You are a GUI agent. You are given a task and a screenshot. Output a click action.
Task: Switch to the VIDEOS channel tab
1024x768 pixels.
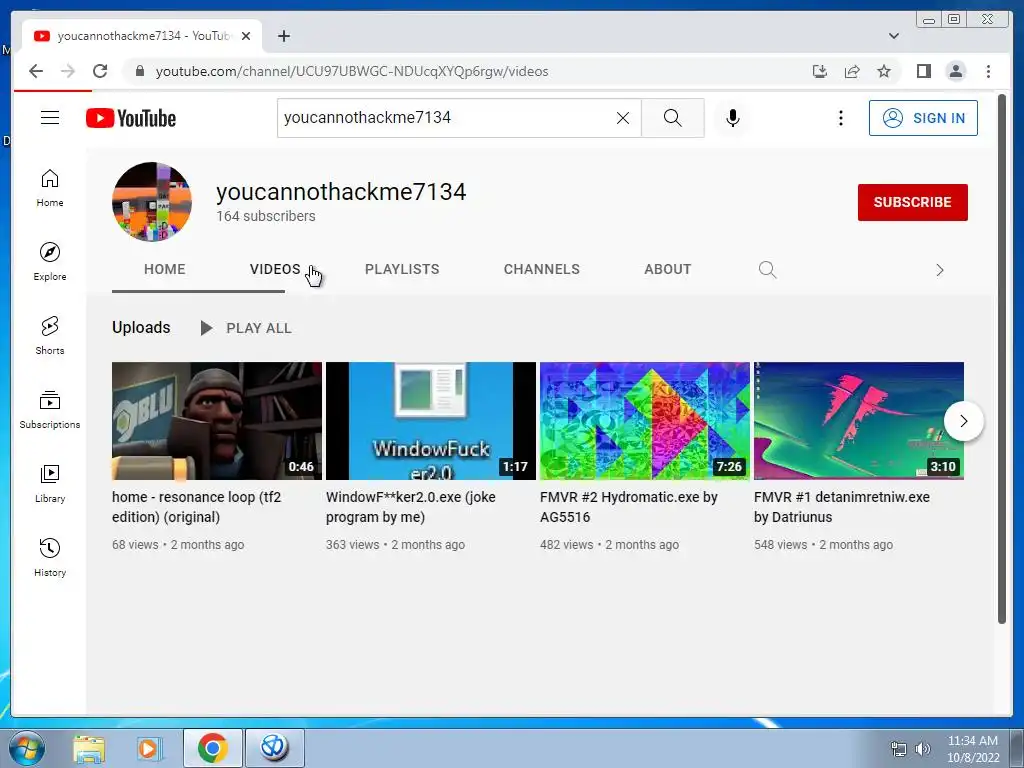tap(275, 269)
